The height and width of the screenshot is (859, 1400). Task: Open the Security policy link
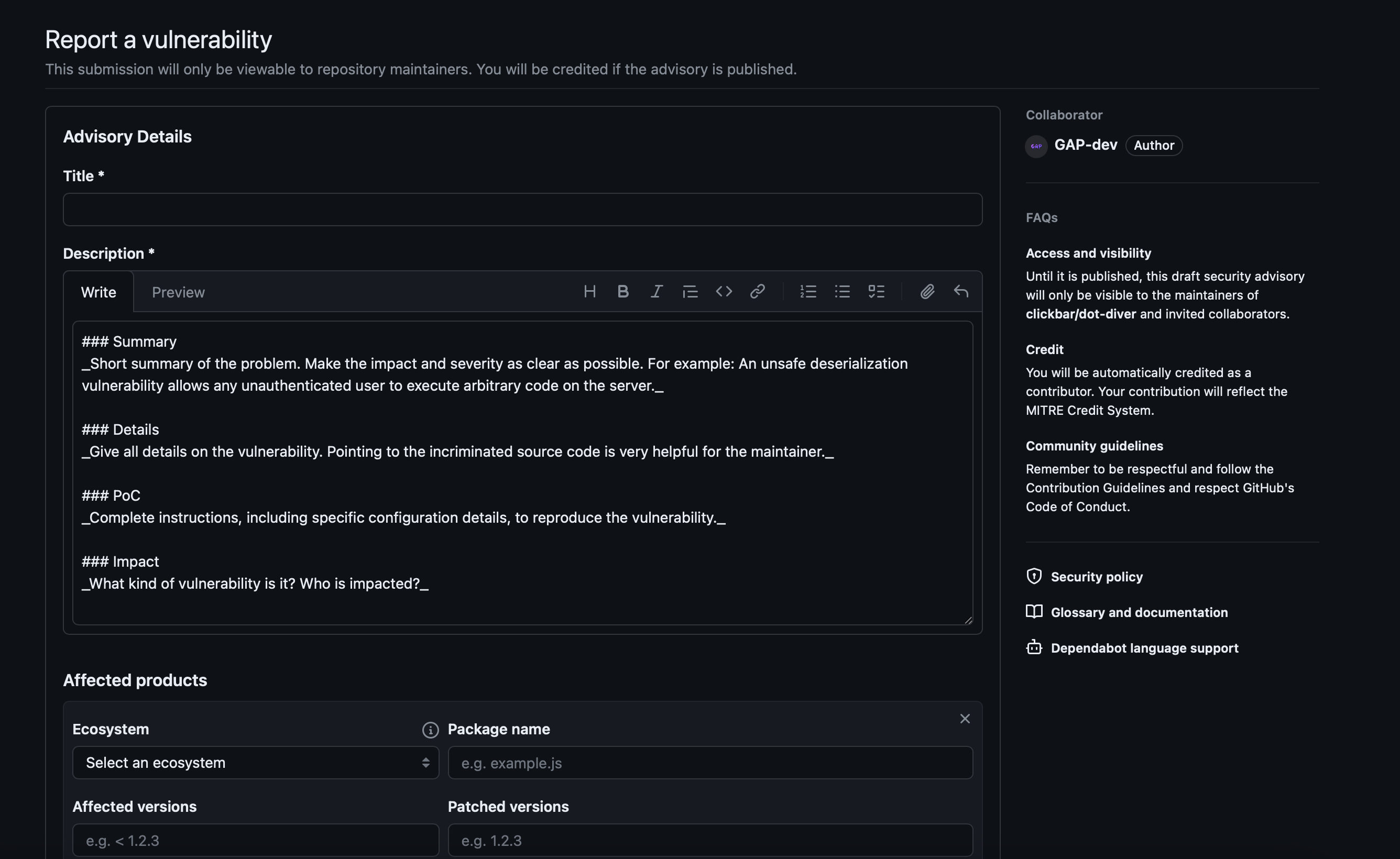click(1096, 577)
